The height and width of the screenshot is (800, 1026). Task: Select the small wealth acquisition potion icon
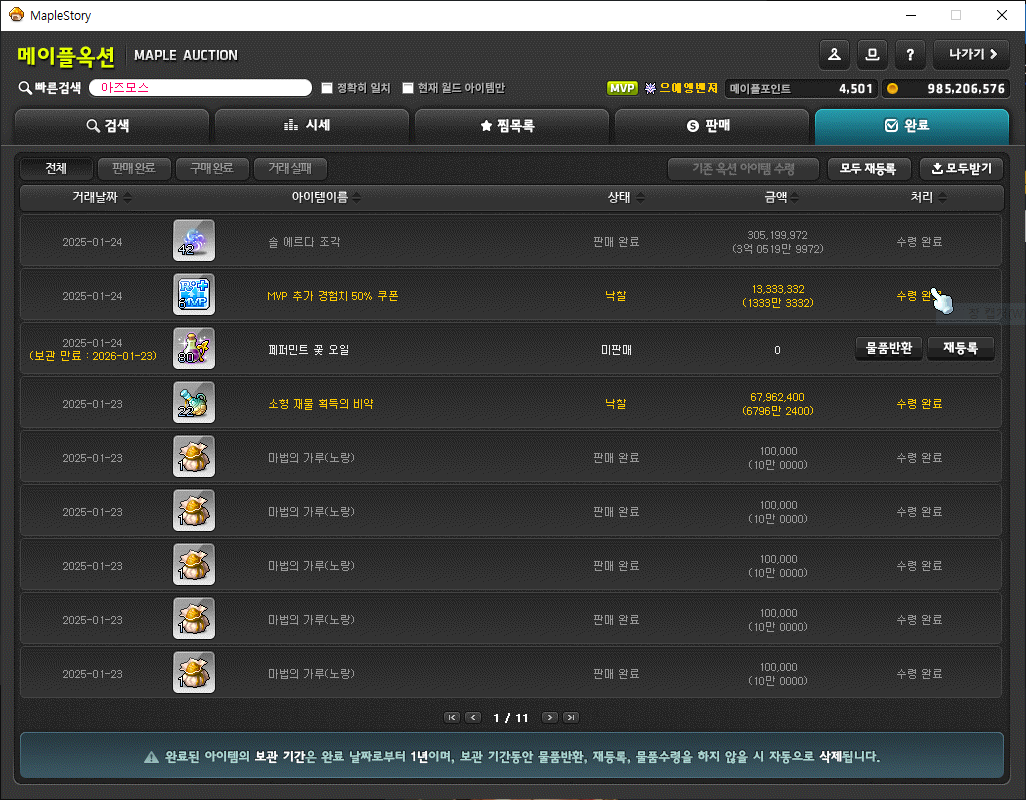tap(194, 402)
